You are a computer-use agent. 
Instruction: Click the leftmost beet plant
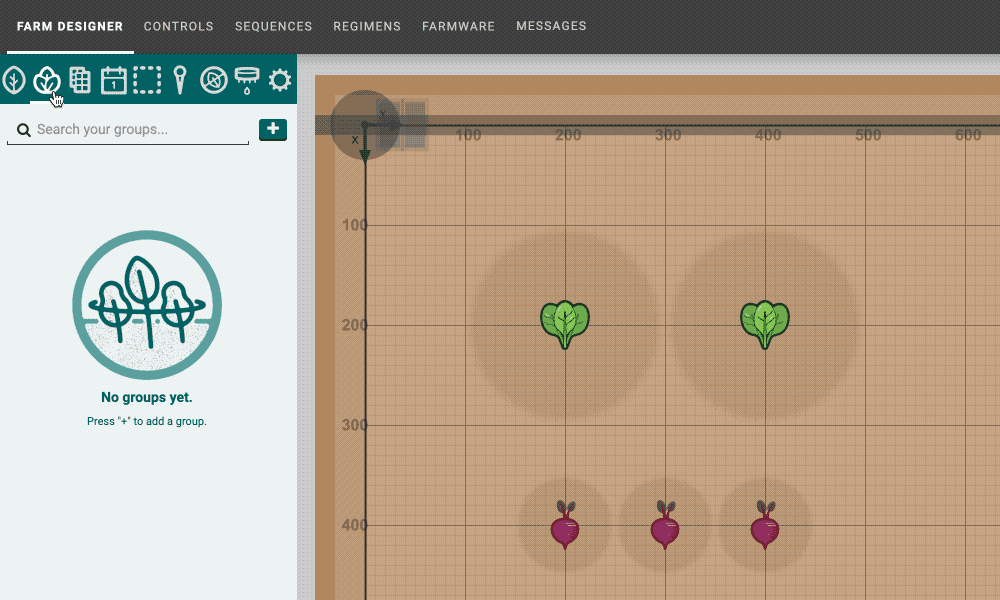point(565,526)
